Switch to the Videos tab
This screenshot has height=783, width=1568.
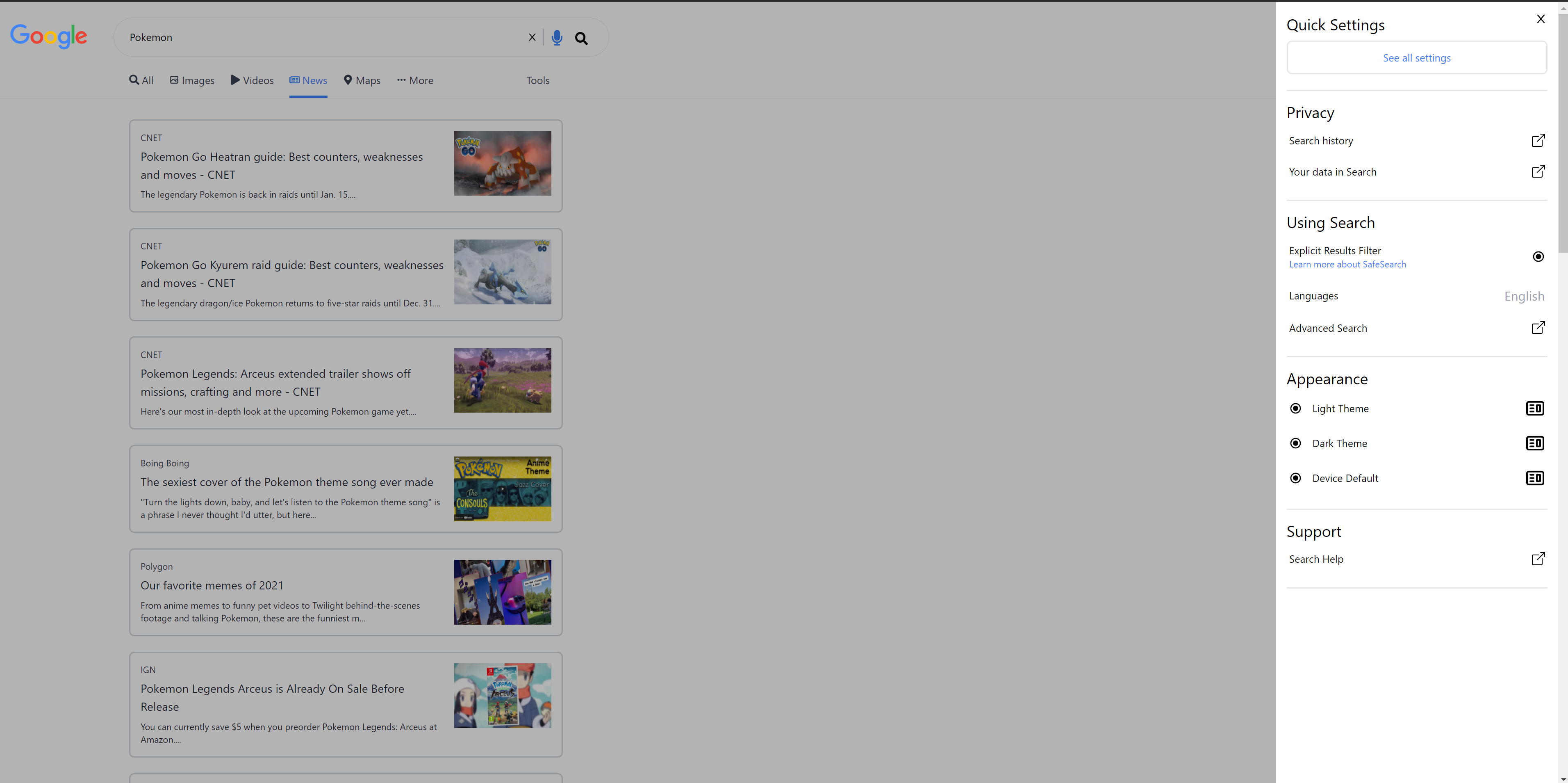252,80
